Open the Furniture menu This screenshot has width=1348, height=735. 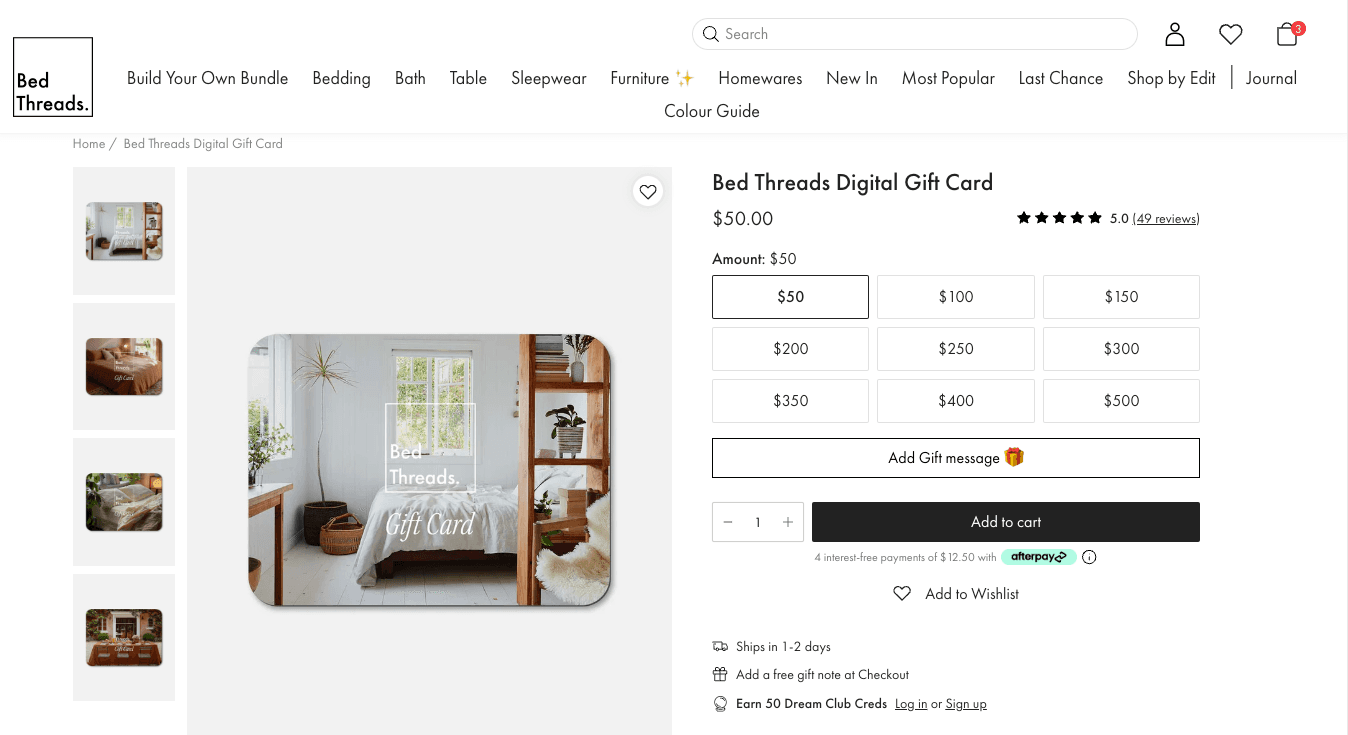(x=652, y=78)
